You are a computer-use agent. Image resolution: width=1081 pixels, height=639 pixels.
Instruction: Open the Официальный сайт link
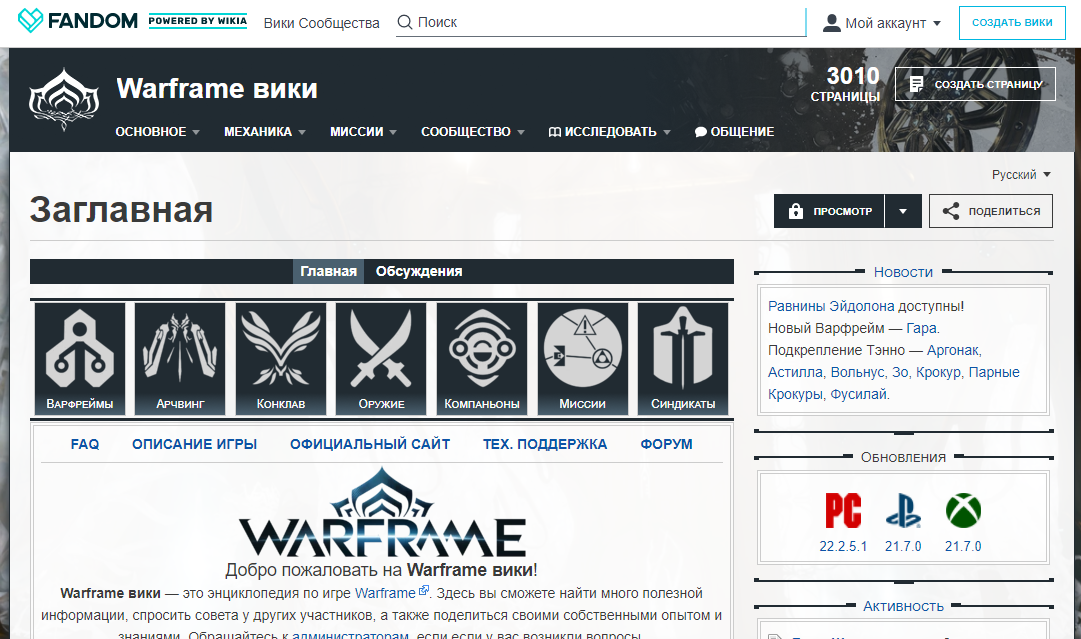tap(370, 444)
